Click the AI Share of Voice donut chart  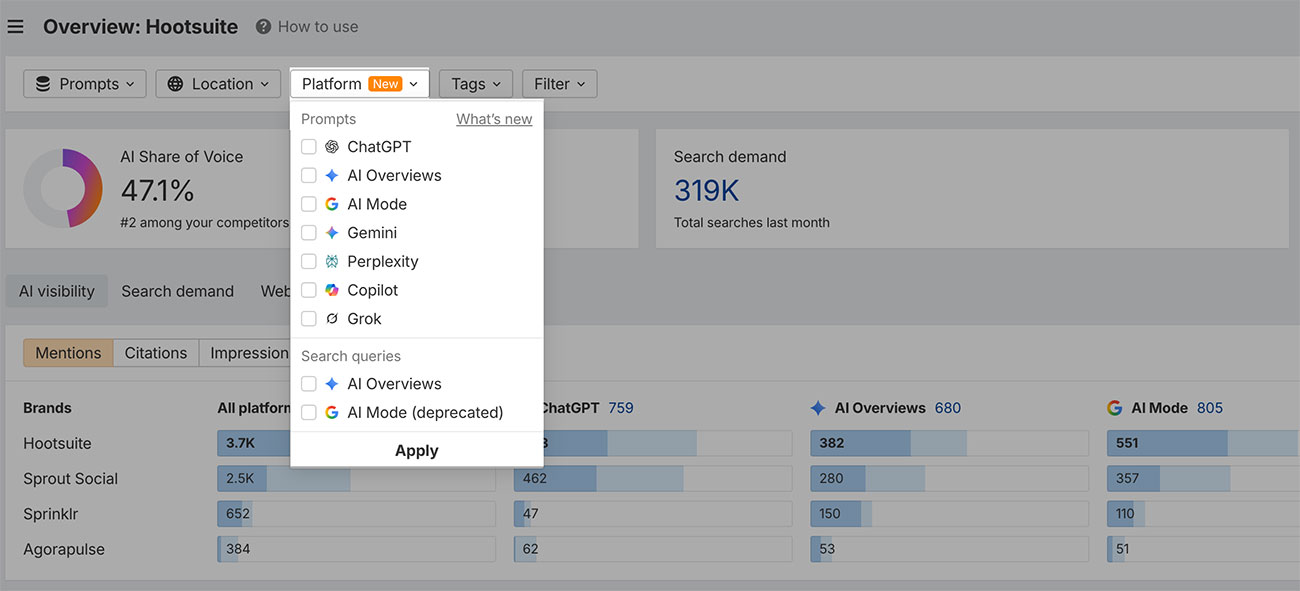pos(63,188)
